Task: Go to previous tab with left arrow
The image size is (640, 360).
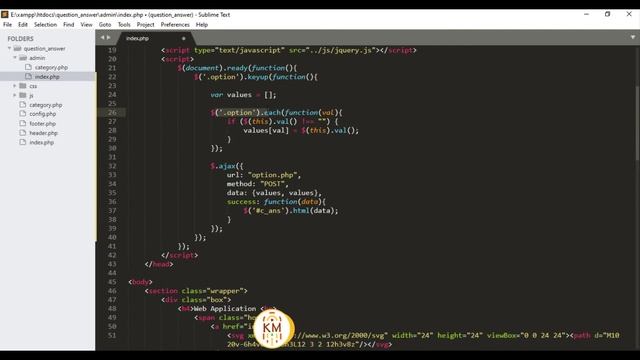Action: [102, 38]
